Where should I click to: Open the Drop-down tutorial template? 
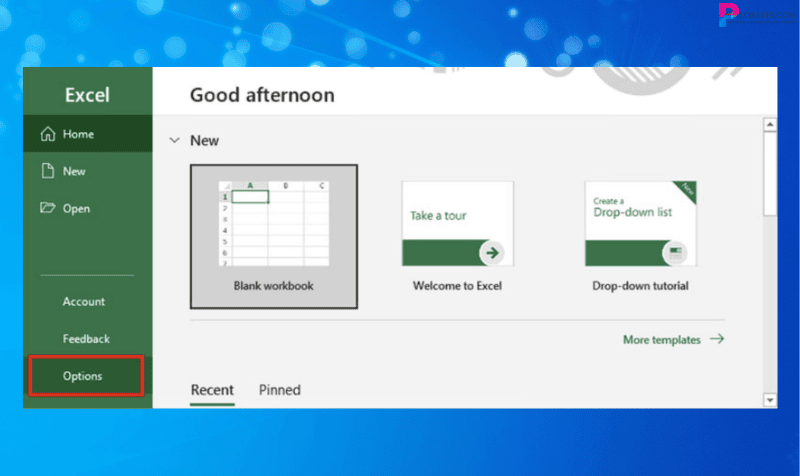[x=640, y=223]
